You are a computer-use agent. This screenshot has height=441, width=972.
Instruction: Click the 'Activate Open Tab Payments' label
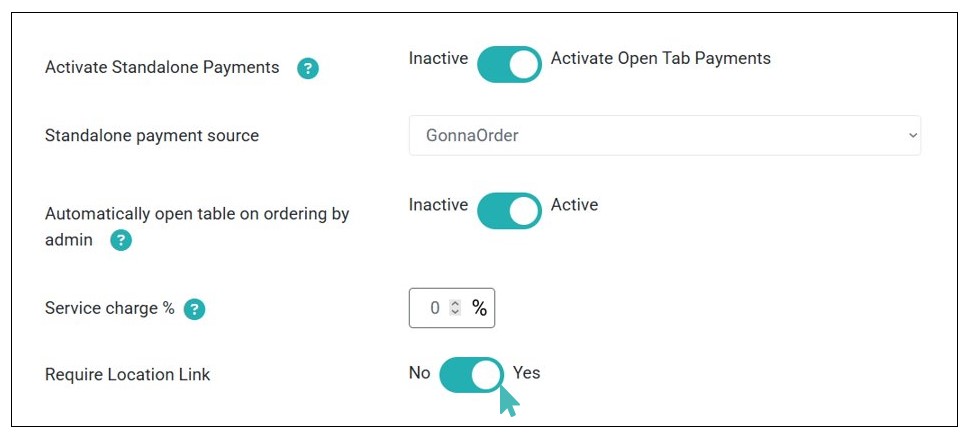click(x=660, y=58)
